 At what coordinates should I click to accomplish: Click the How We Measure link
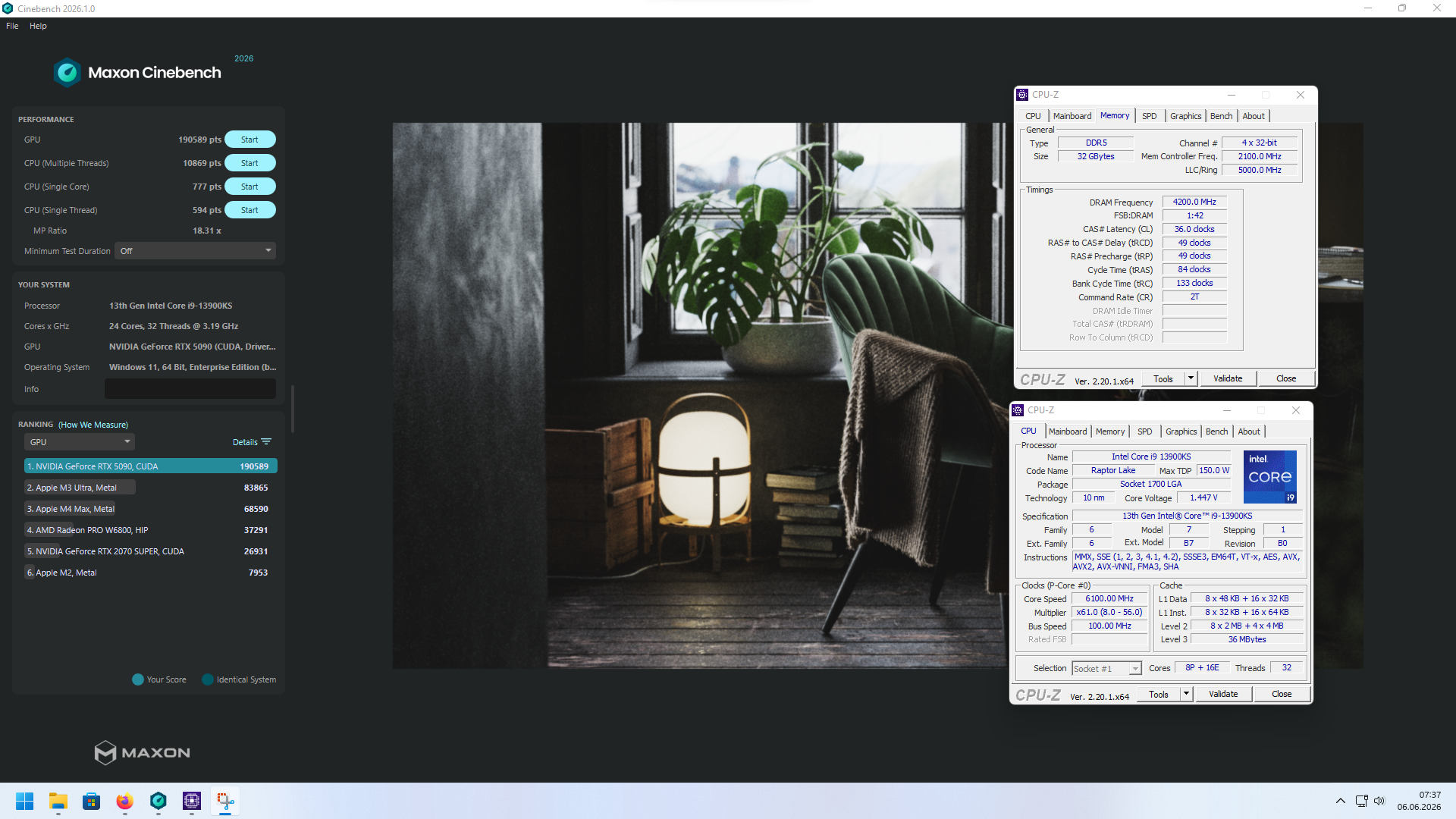click(93, 425)
